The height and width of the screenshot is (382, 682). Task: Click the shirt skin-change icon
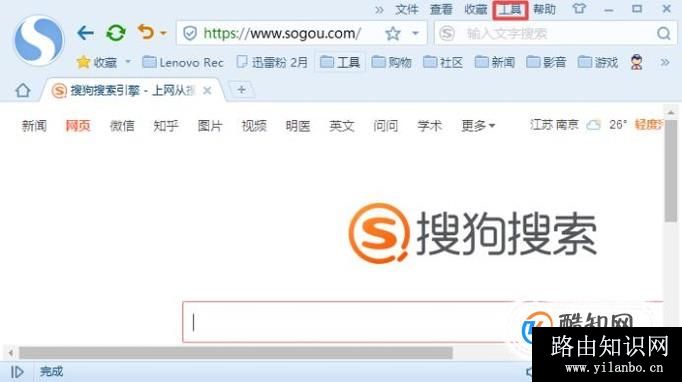(x=579, y=9)
